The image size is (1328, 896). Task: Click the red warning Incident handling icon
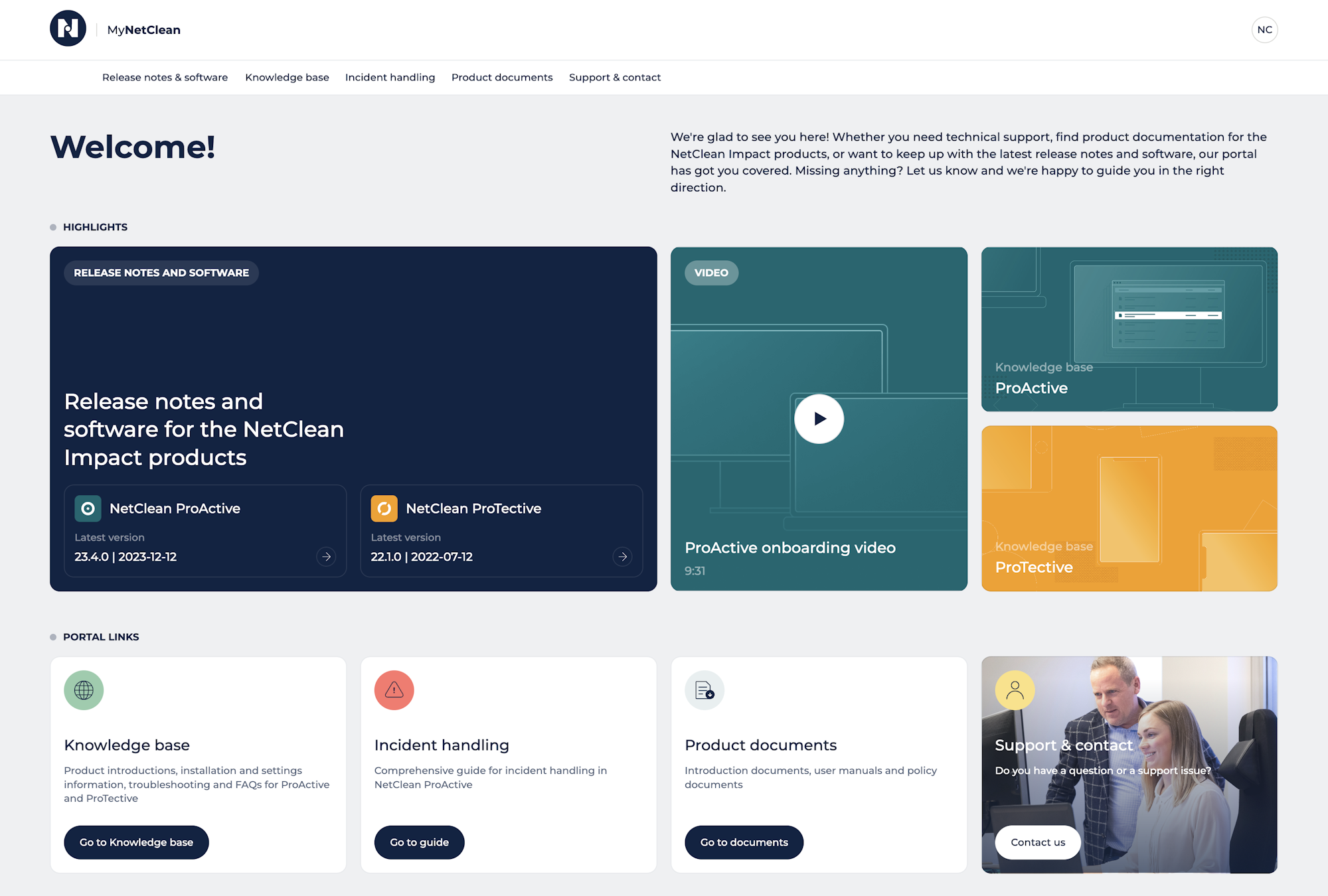click(394, 690)
